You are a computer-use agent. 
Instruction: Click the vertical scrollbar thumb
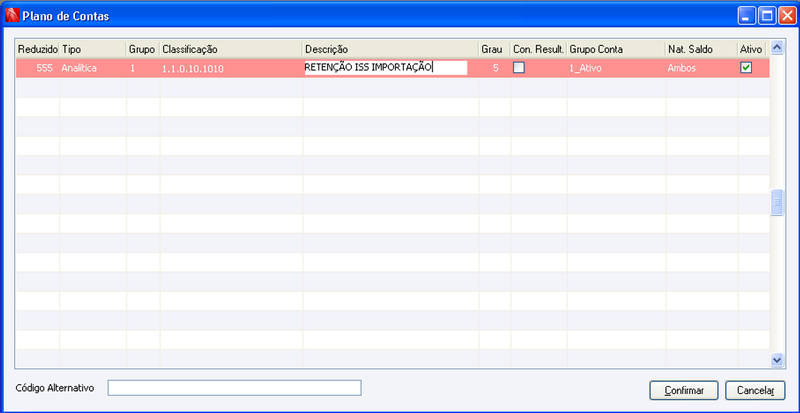click(x=777, y=203)
